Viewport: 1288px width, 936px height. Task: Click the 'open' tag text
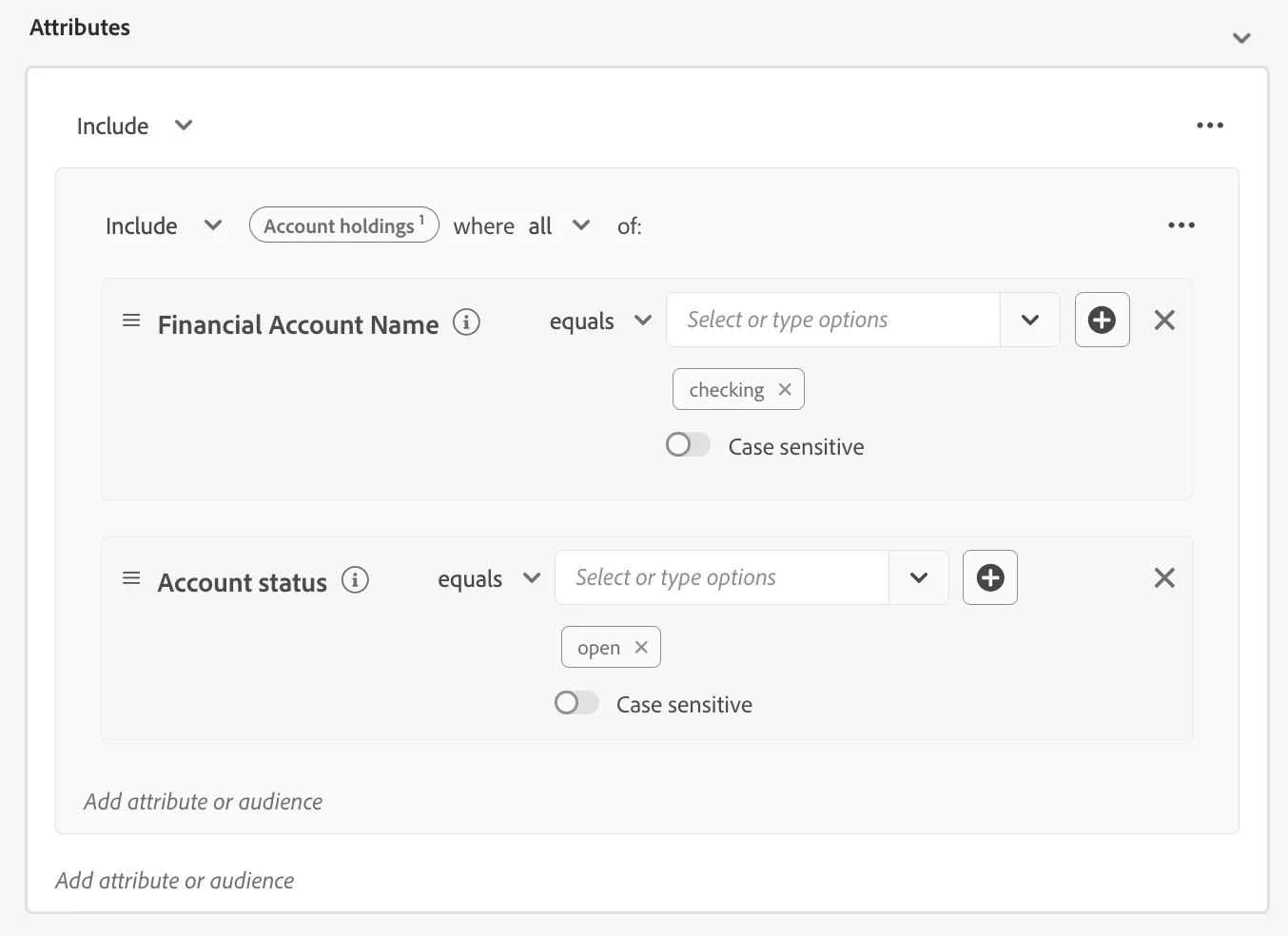[x=598, y=648]
